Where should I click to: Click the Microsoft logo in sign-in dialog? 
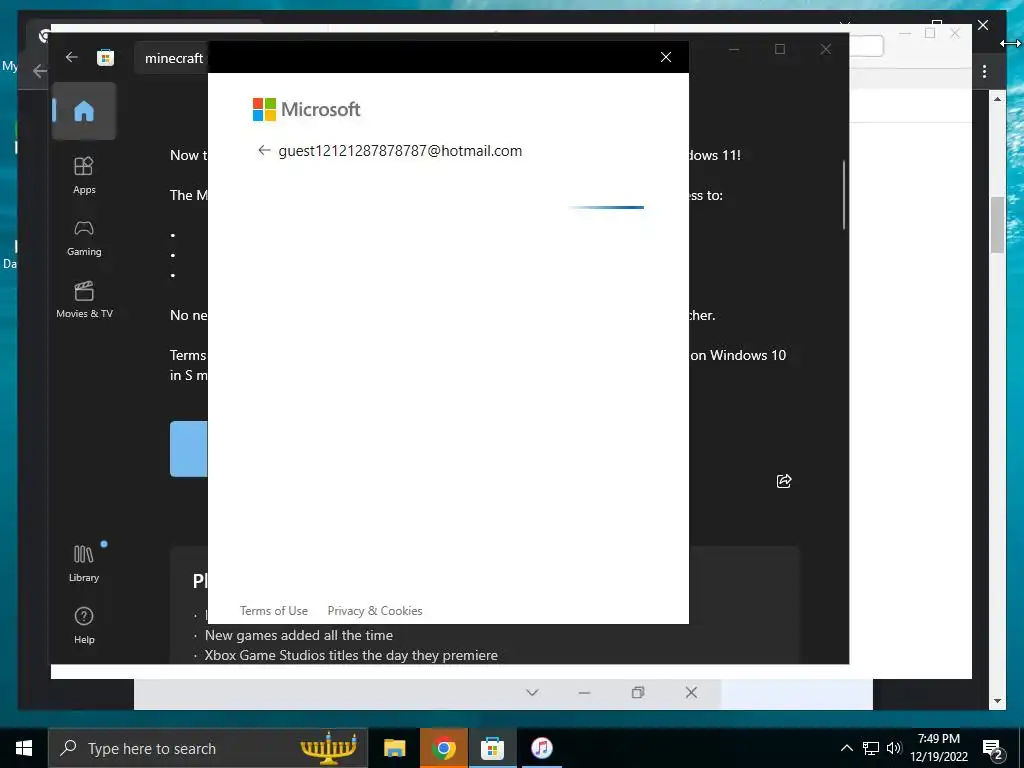pos(306,109)
